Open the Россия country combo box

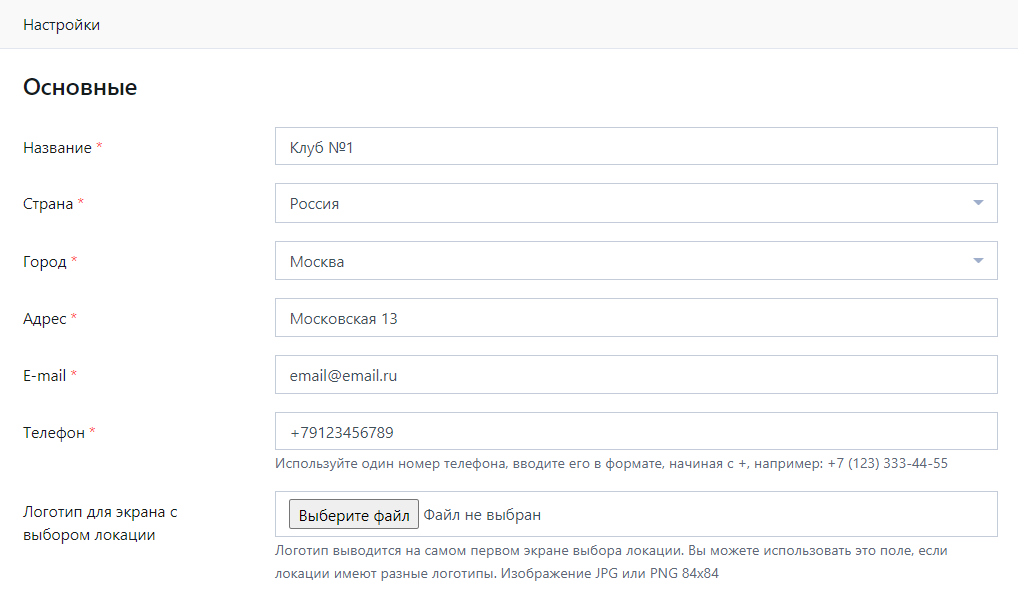636,203
